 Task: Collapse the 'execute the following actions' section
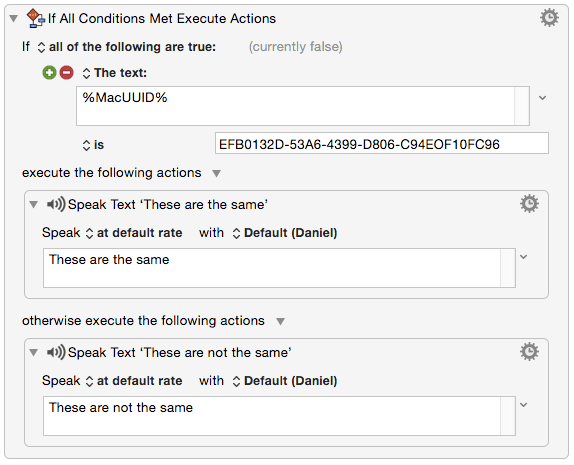pyautogui.click(x=217, y=173)
